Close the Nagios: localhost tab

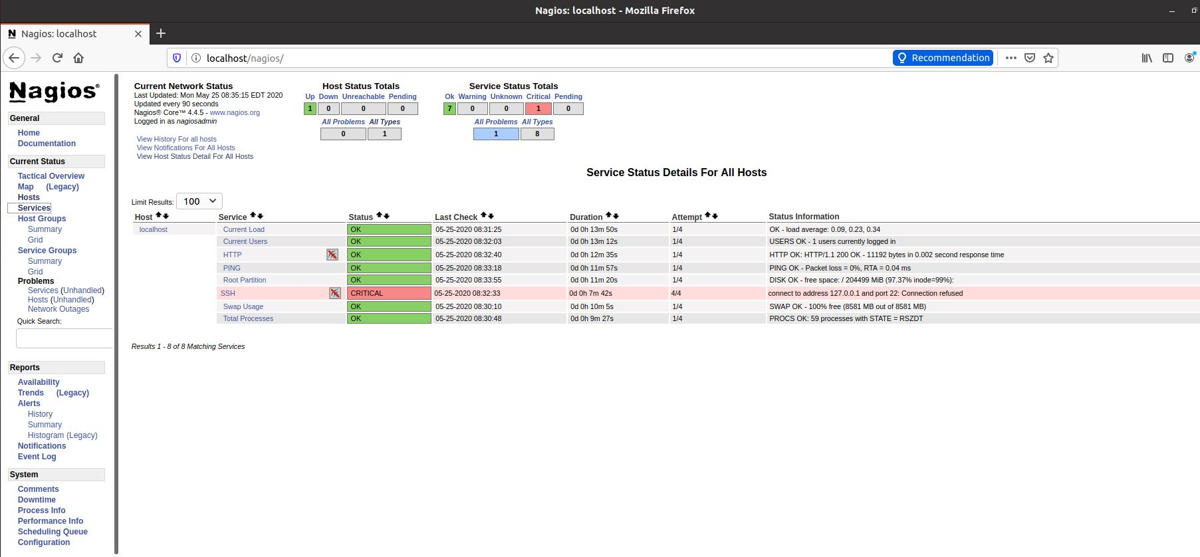coord(138,33)
